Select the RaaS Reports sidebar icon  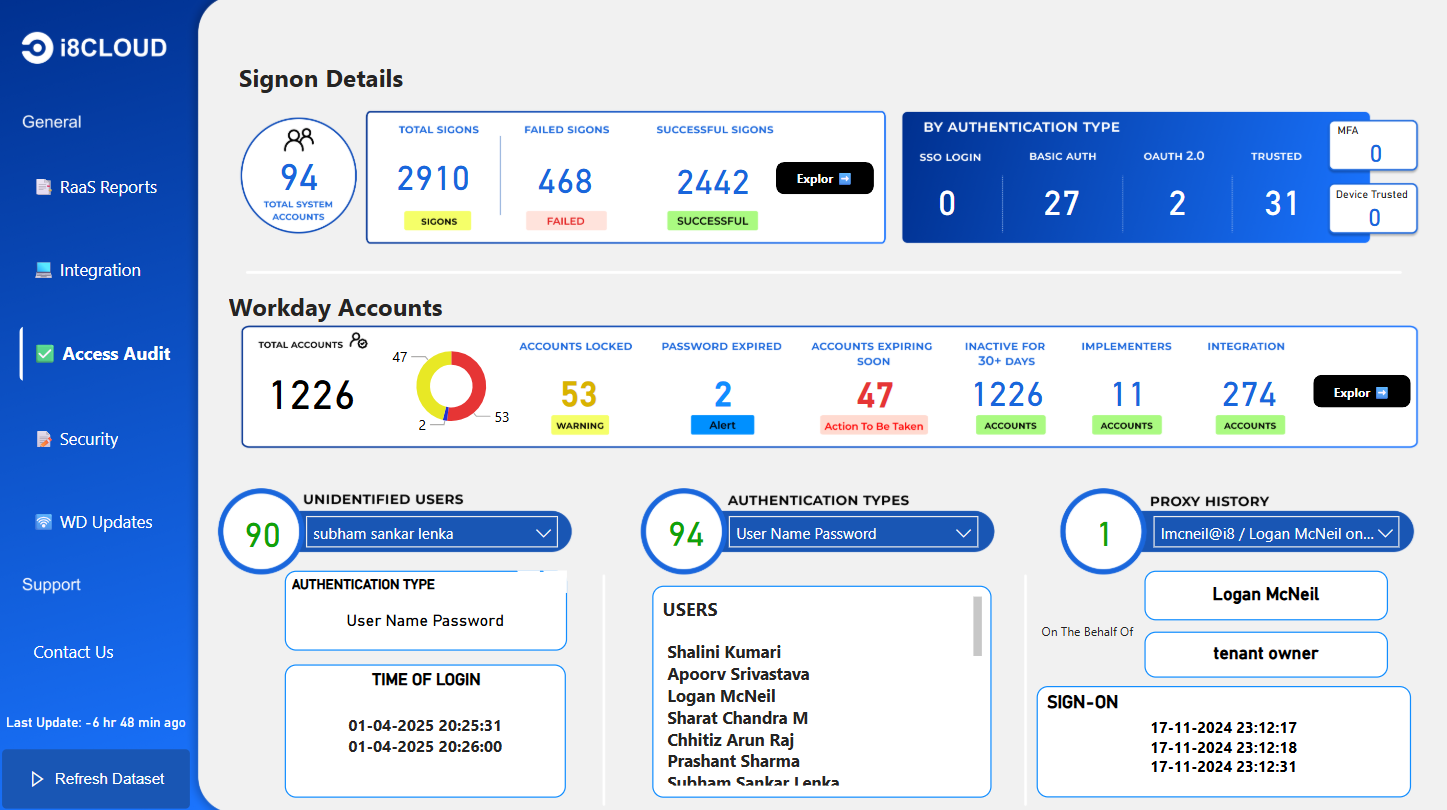click(x=42, y=186)
